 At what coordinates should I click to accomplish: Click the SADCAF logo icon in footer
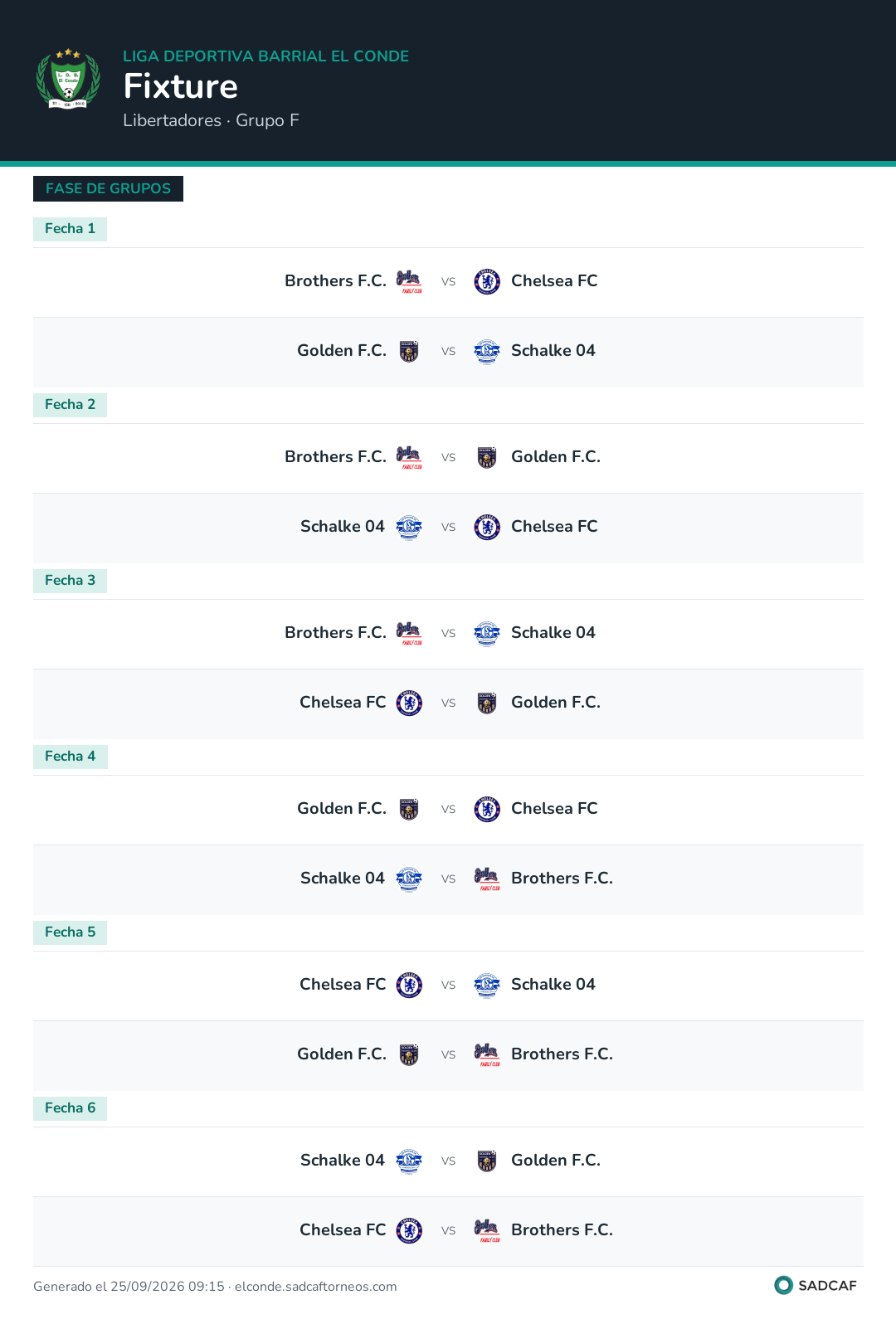783,1285
